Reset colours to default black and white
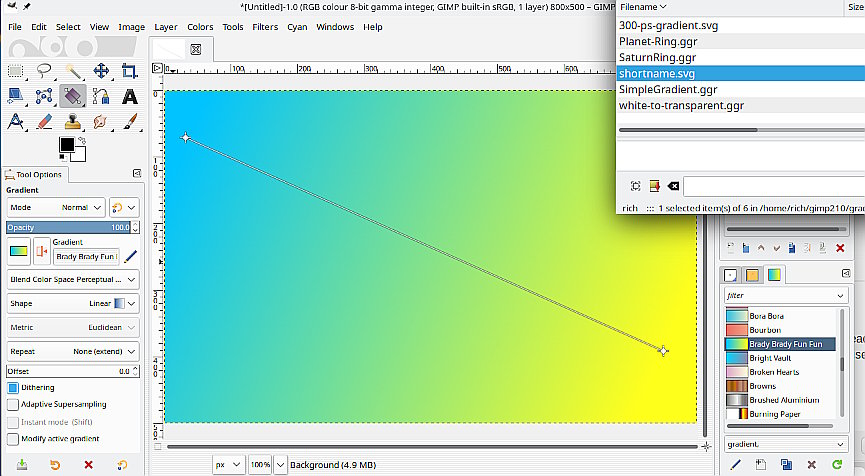This screenshot has height=476, width=865. point(62,158)
